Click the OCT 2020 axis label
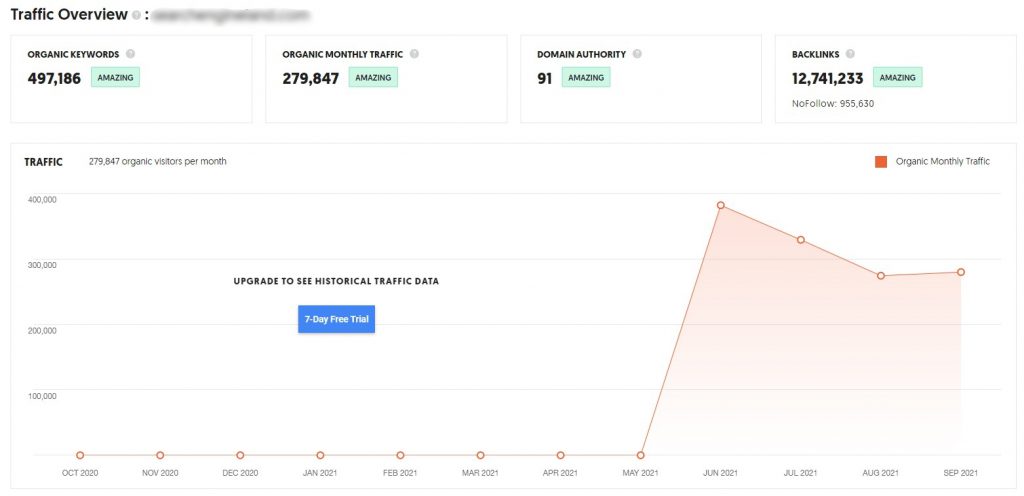 (x=80, y=473)
